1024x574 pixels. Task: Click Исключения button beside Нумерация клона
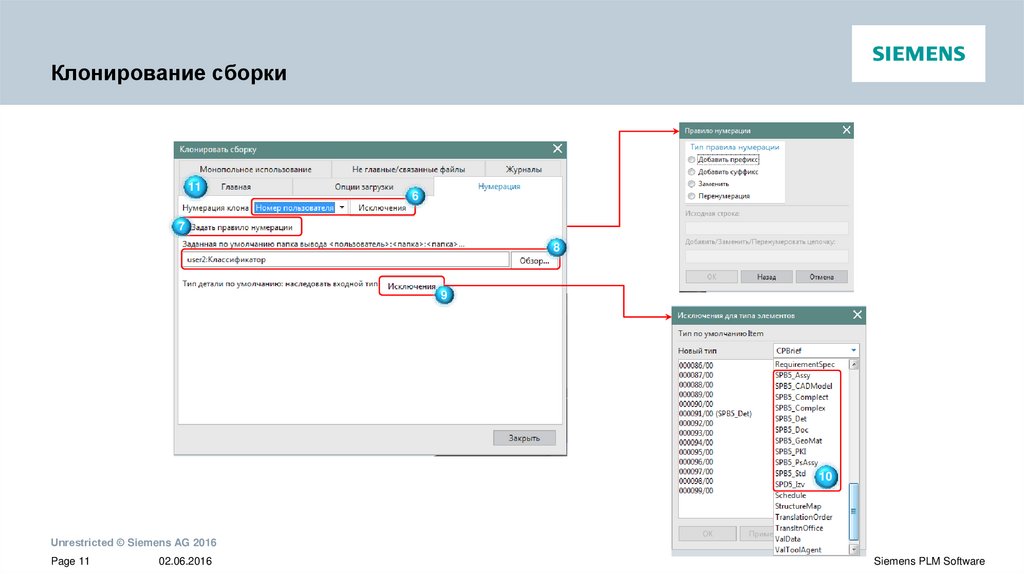pos(382,208)
